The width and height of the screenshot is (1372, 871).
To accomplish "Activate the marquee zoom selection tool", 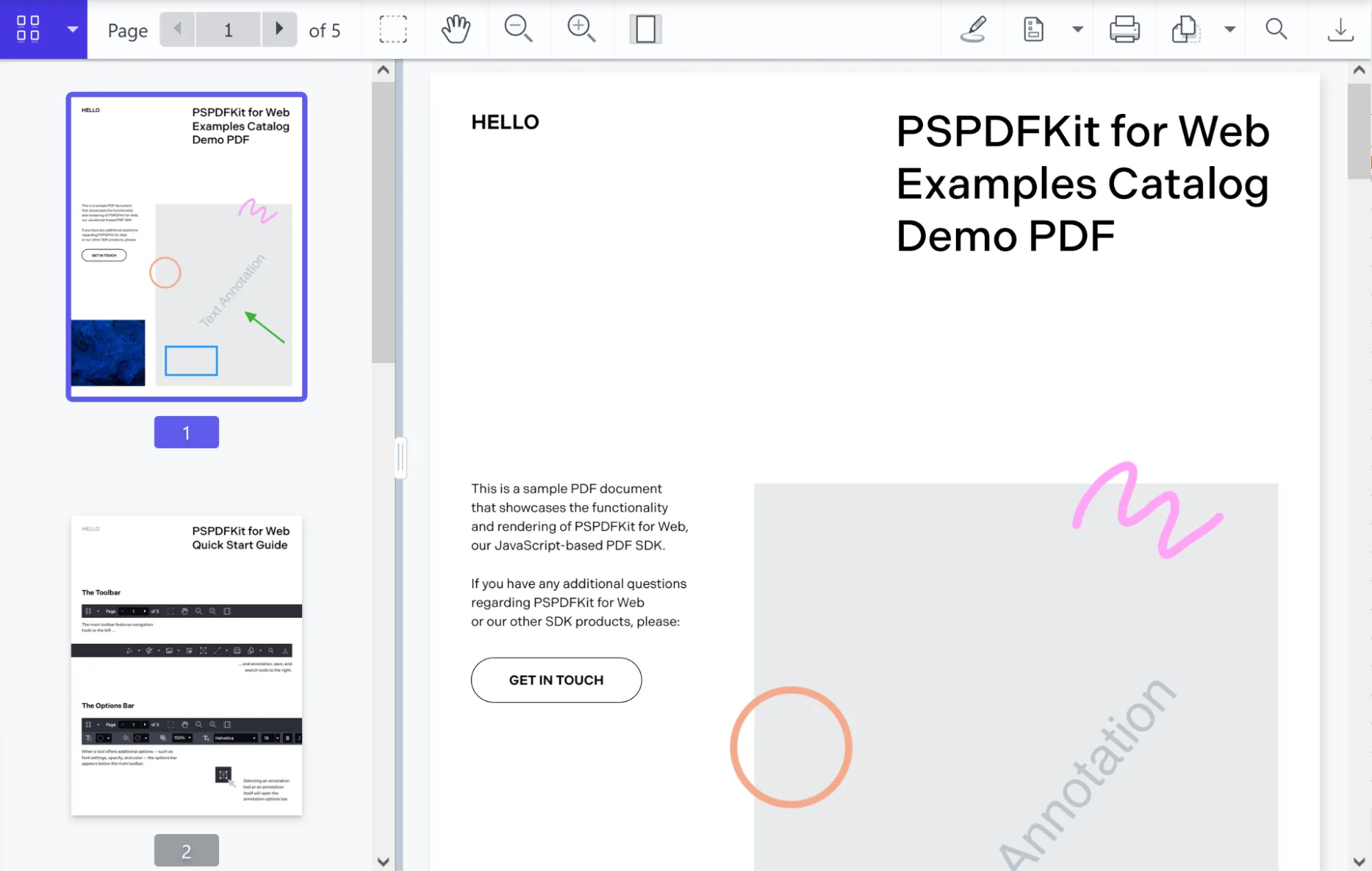I will click(393, 29).
